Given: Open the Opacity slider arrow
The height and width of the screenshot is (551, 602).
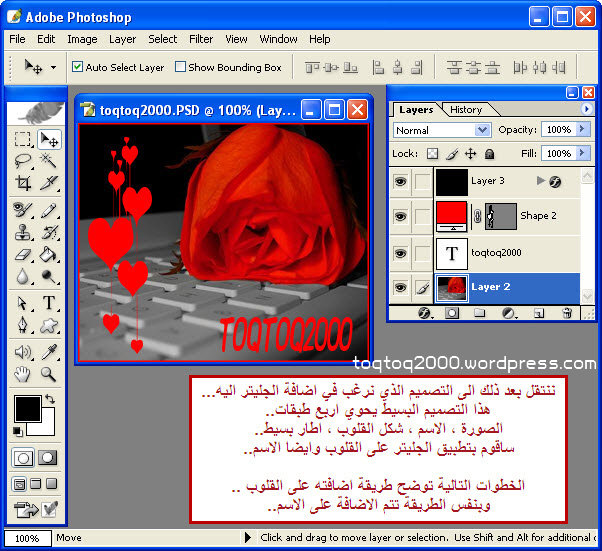Looking at the screenshot, I should 583,130.
